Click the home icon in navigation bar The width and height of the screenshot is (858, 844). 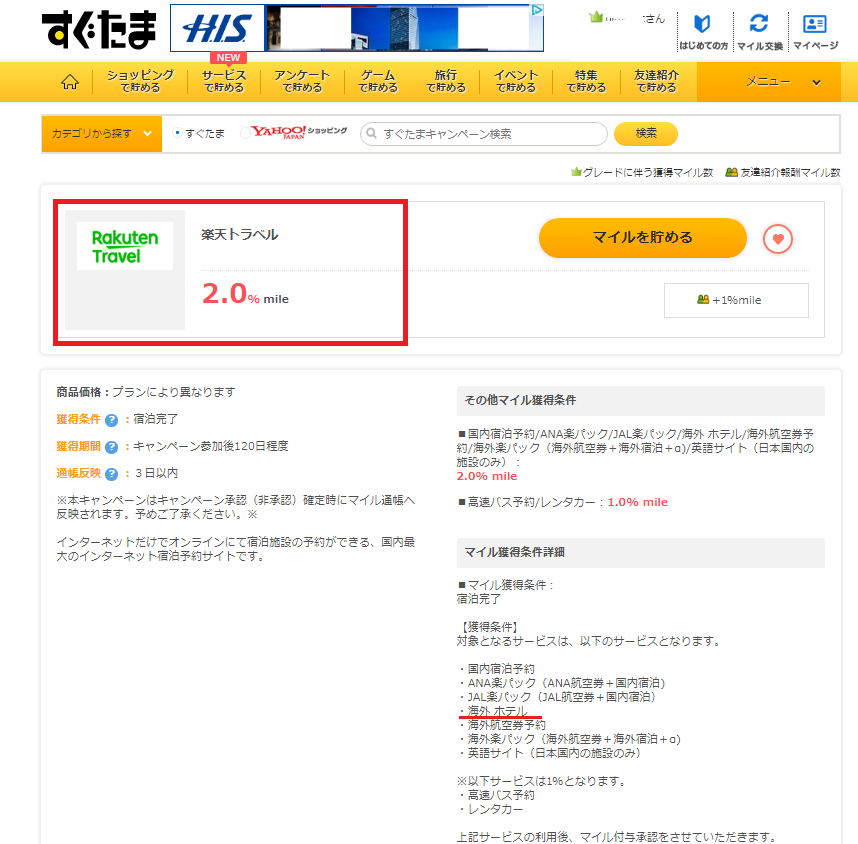(69, 82)
